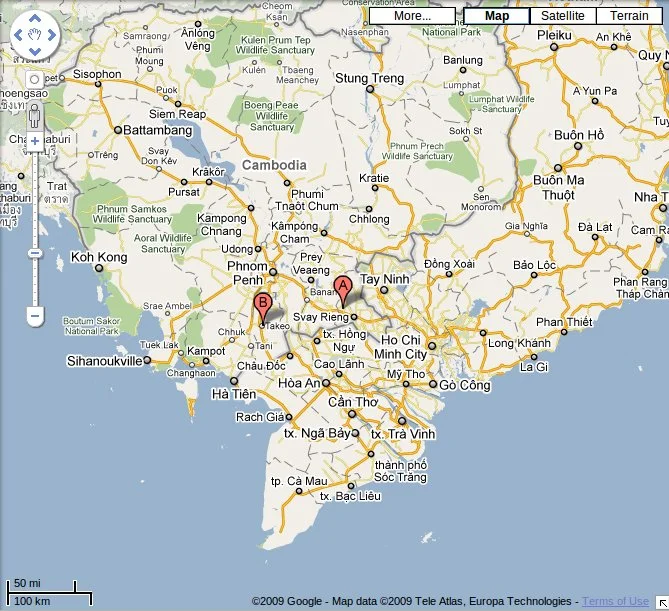Pan the map up using the arrow
Viewport: 669px width, 611px height.
coord(35,18)
